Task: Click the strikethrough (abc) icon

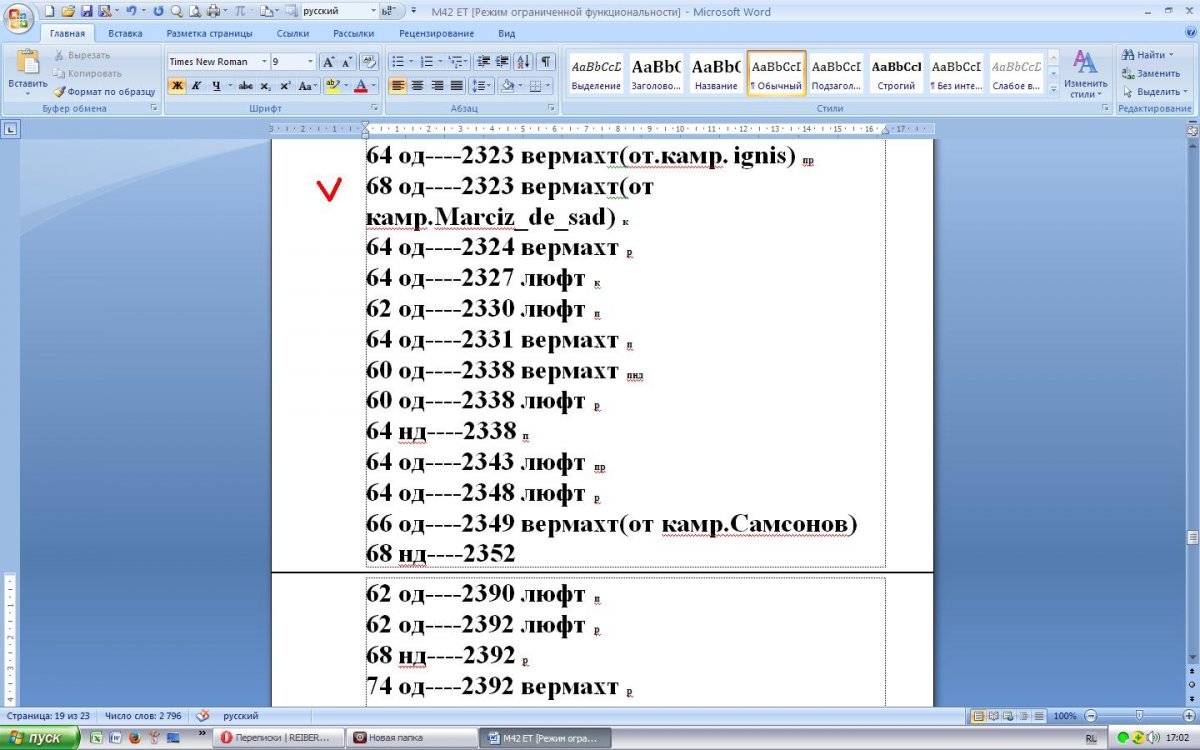Action: pyautogui.click(x=245, y=86)
